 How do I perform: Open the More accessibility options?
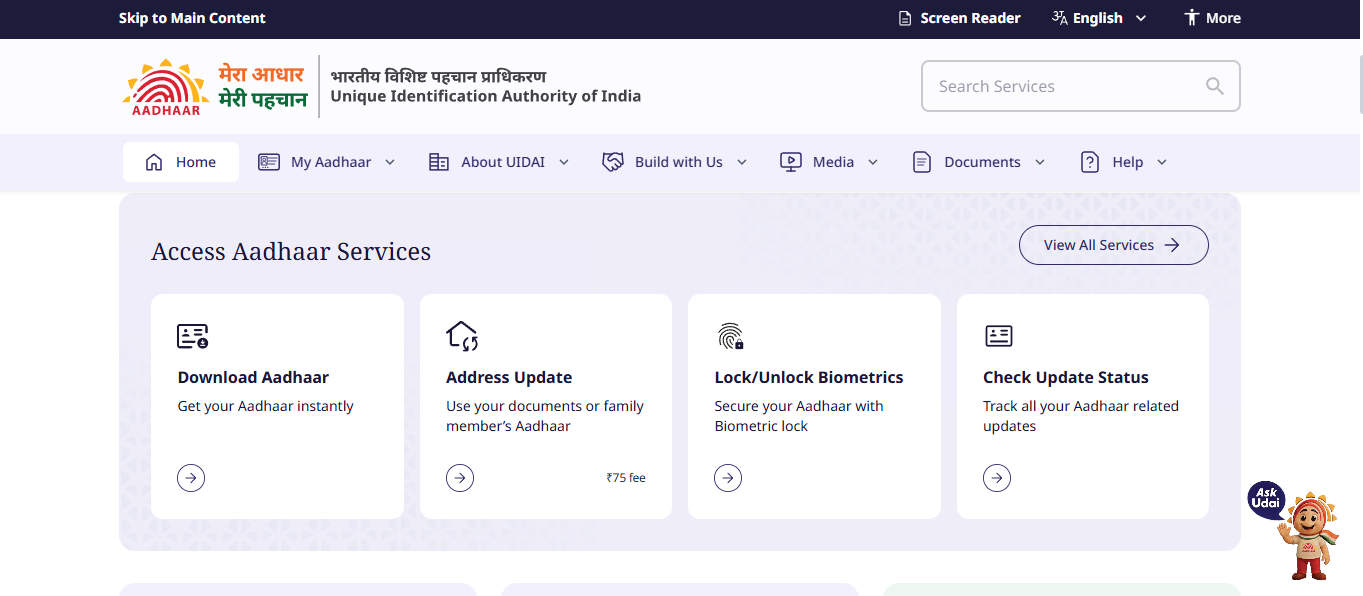coord(1212,18)
